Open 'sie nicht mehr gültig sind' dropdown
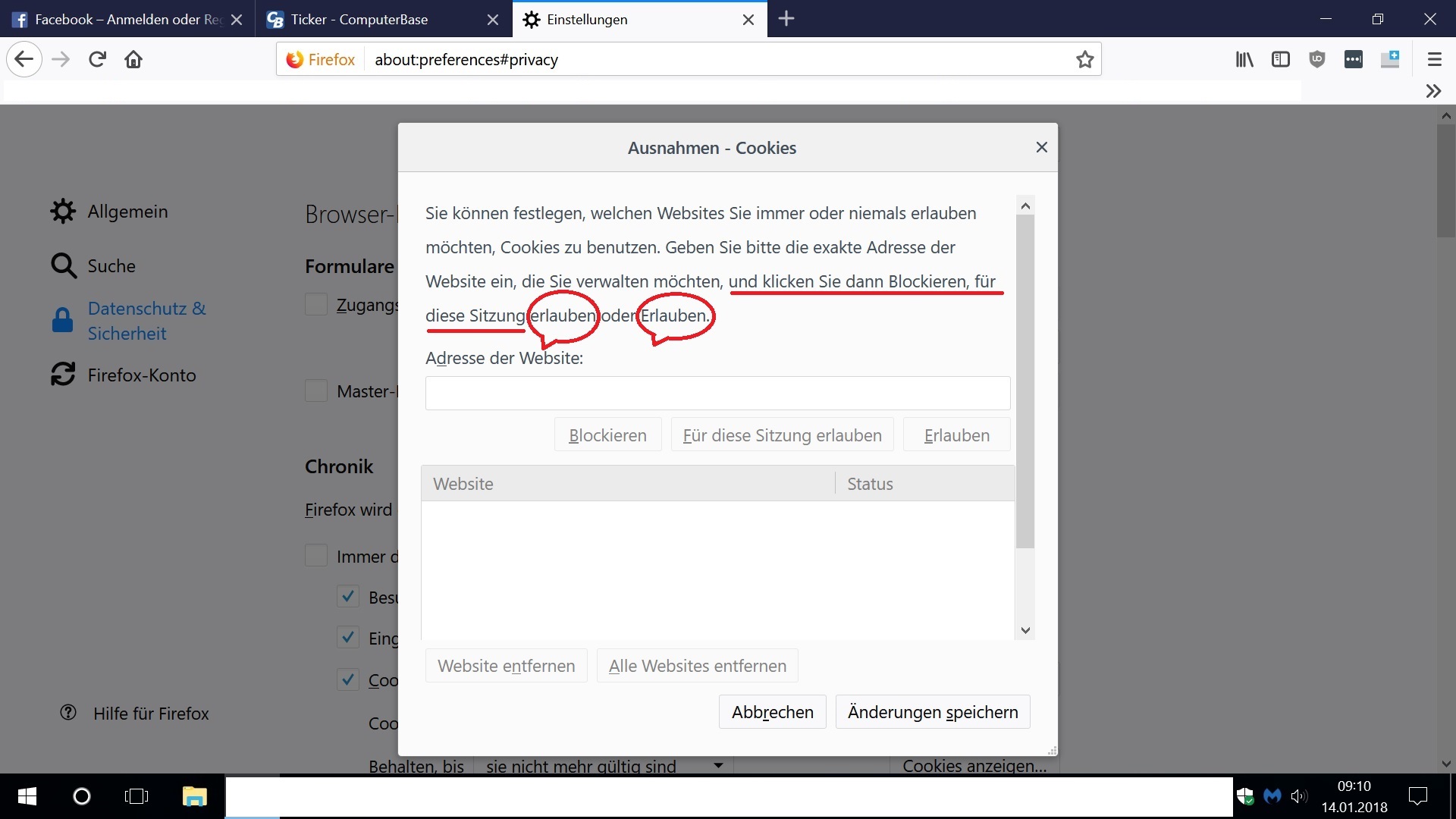The image size is (1456, 819). tap(603, 766)
